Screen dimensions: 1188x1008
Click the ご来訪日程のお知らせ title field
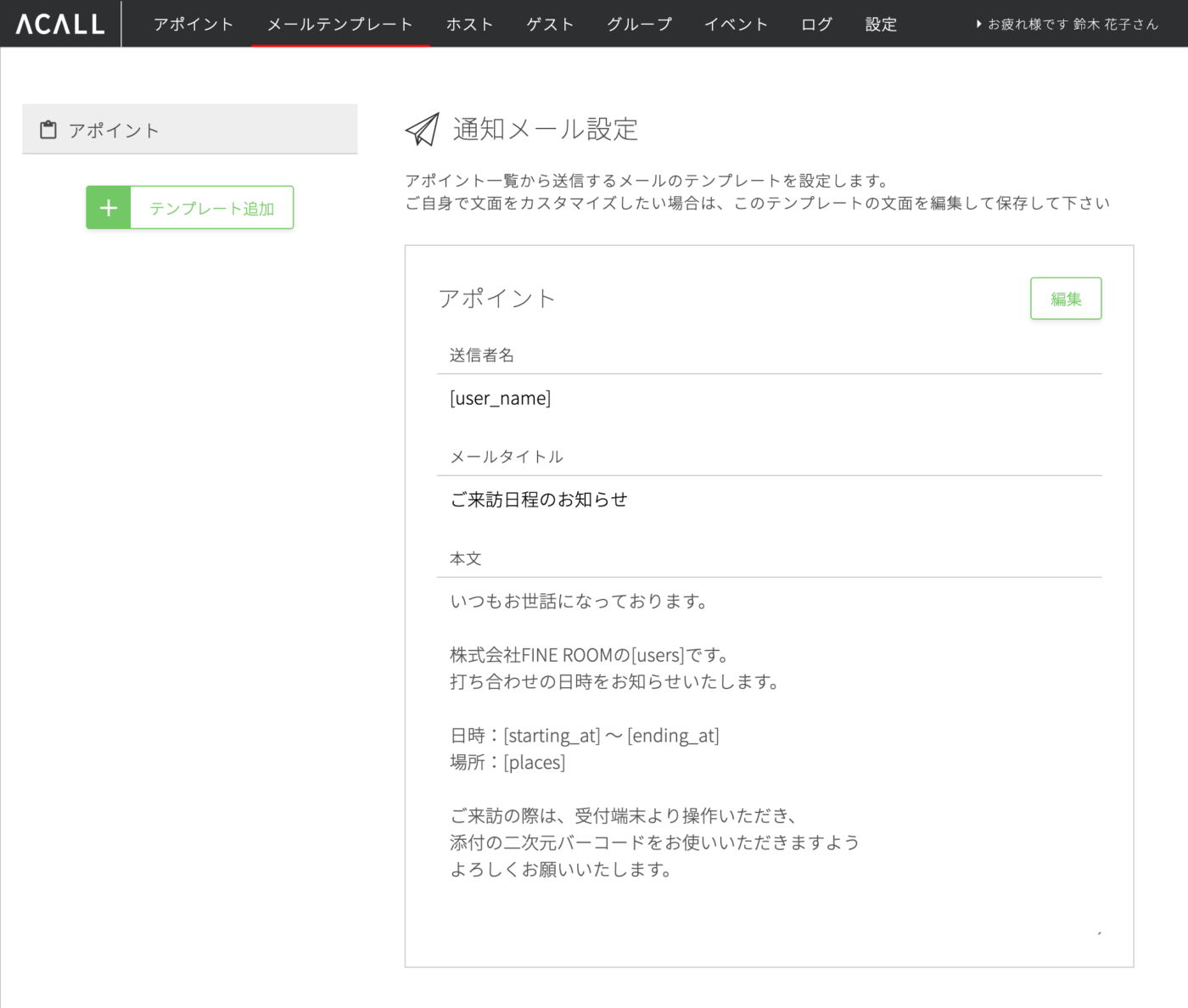(769, 500)
